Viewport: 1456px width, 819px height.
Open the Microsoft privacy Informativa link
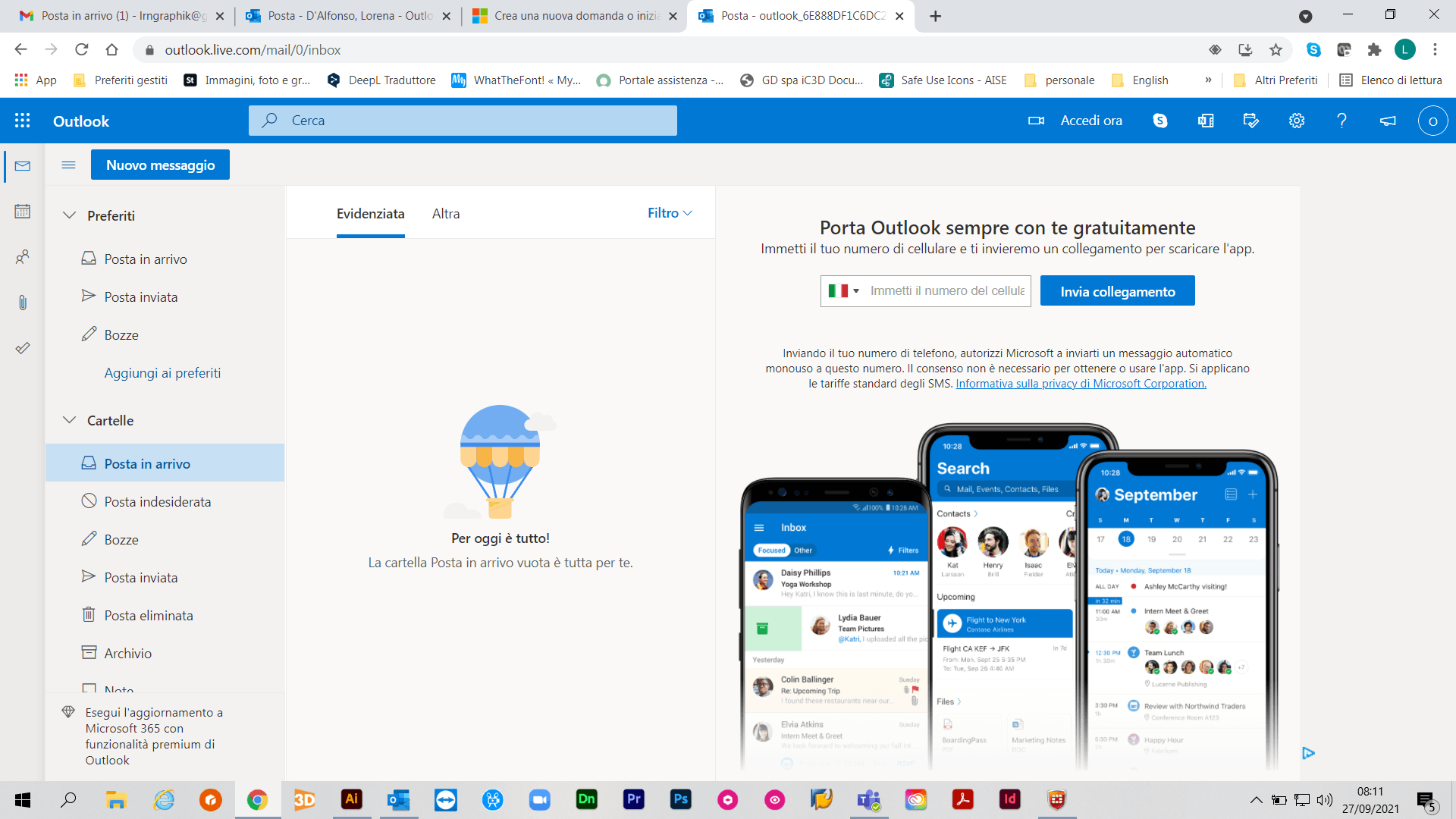[1081, 384]
